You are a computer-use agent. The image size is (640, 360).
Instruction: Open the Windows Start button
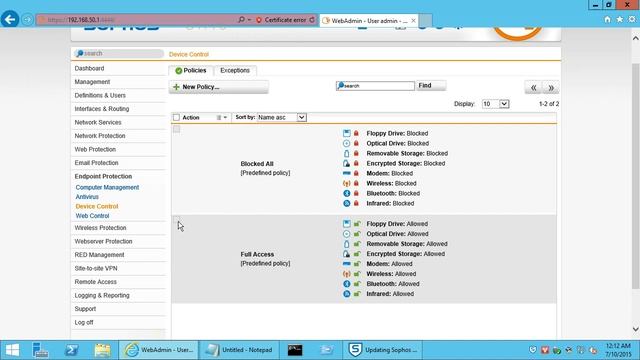12,350
